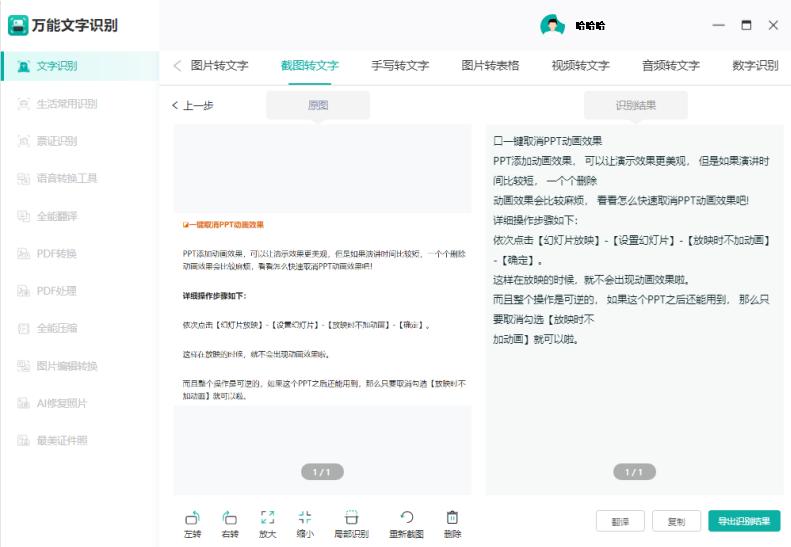791x547 pixels.
Task: Click the 万能文字识别 app logo icon
Action: [18, 25]
